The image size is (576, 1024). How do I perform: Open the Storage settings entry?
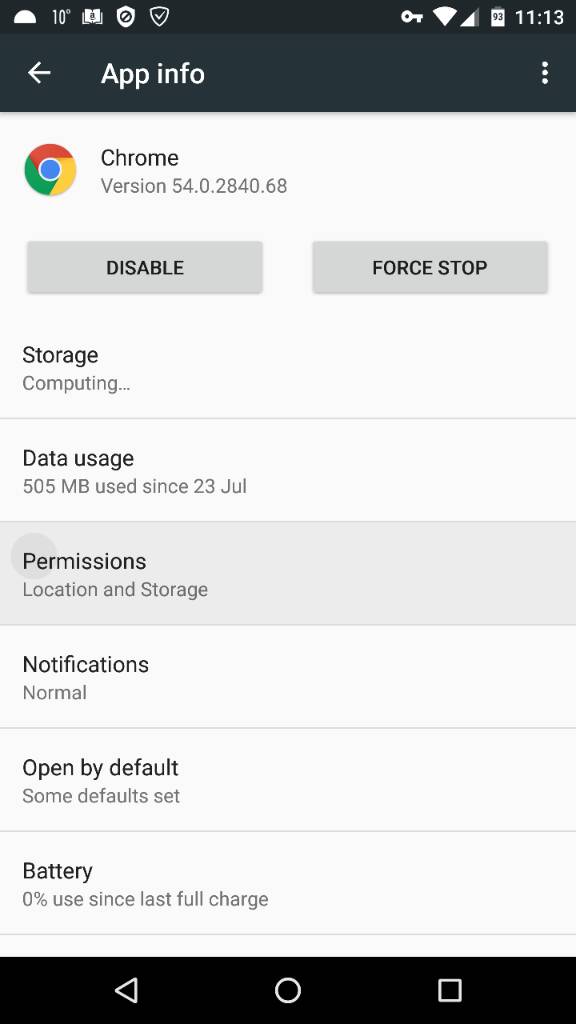[288, 367]
